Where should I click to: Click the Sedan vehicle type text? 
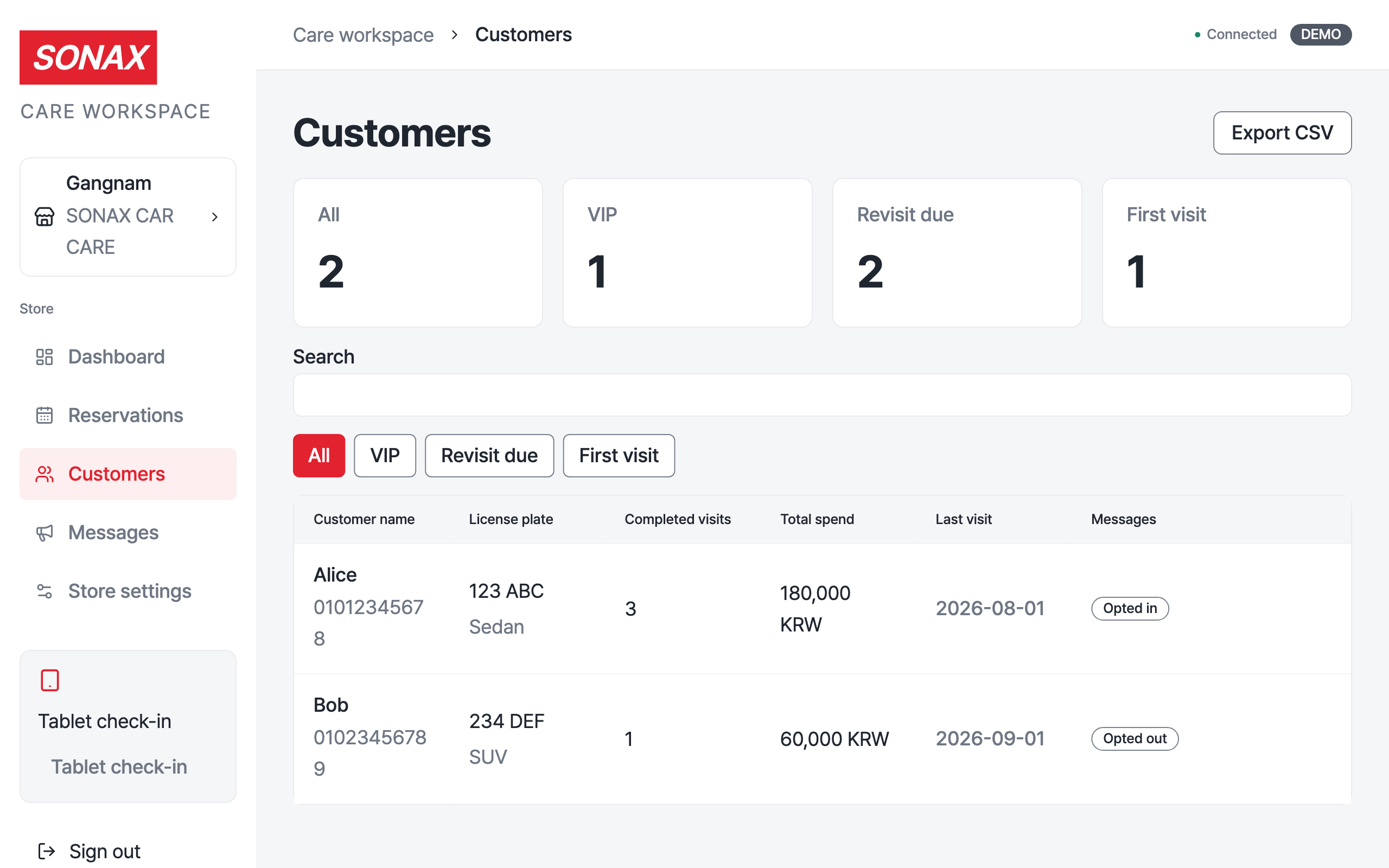[496, 627]
